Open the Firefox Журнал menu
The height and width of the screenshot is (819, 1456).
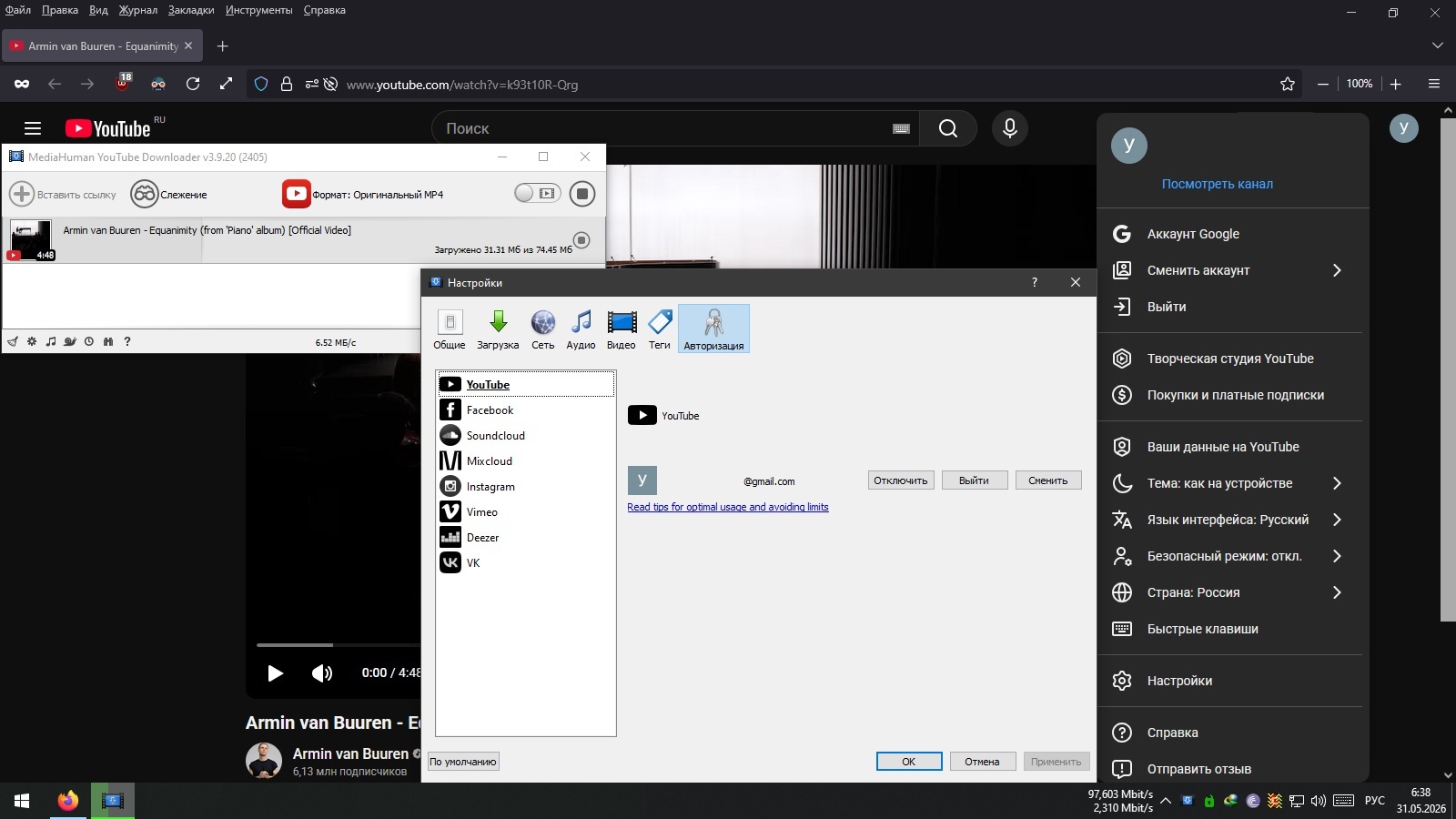point(138,10)
